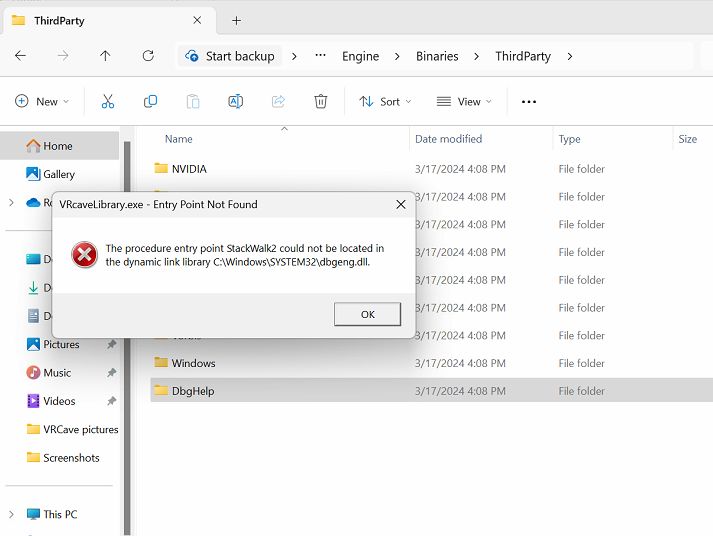Expand the This PC tree node

[x=11, y=514]
